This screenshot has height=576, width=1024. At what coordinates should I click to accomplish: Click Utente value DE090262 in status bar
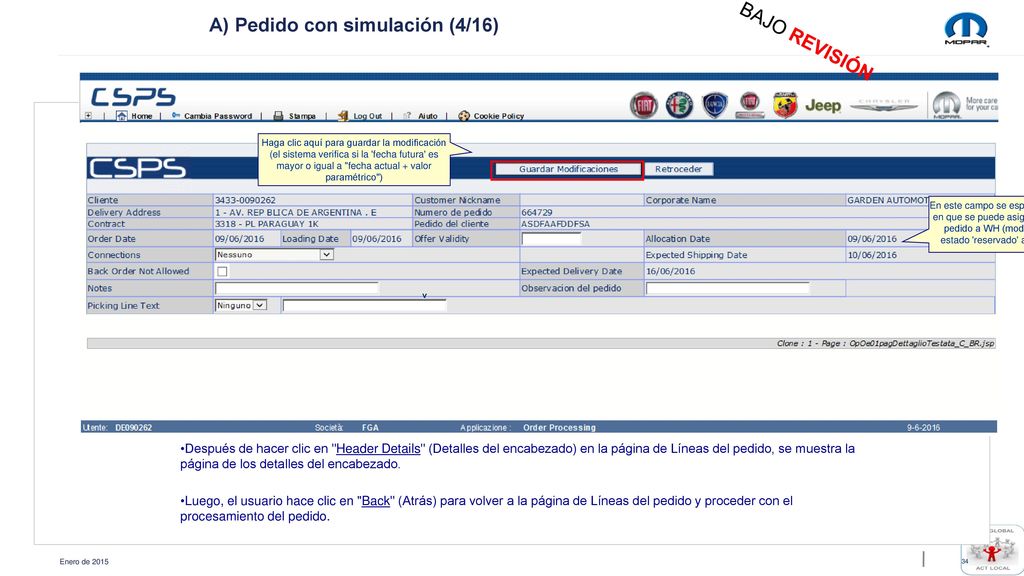[134, 428]
